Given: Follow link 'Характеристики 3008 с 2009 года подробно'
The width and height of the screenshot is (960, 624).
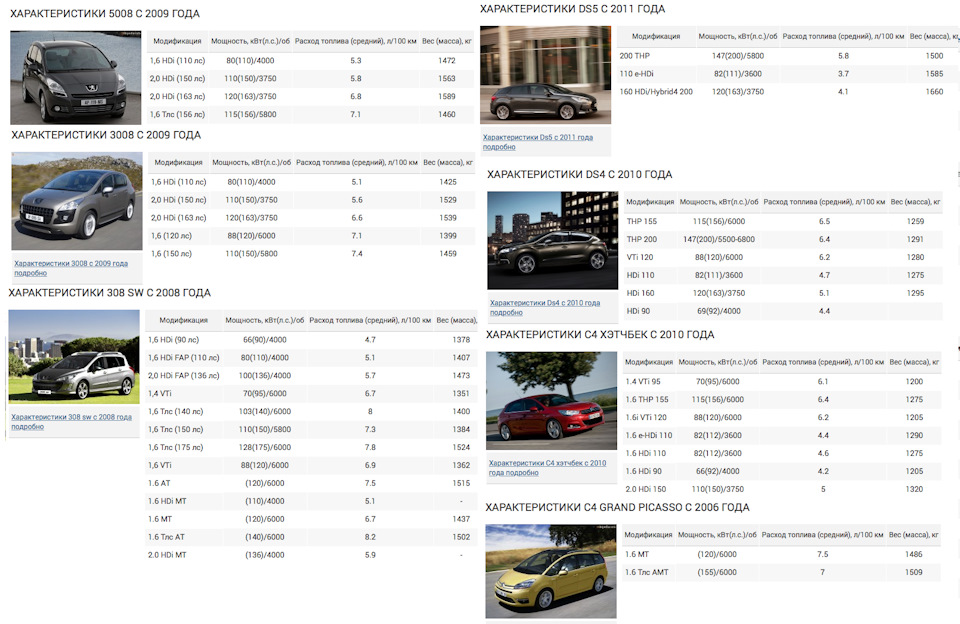Looking at the screenshot, I should [71, 268].
